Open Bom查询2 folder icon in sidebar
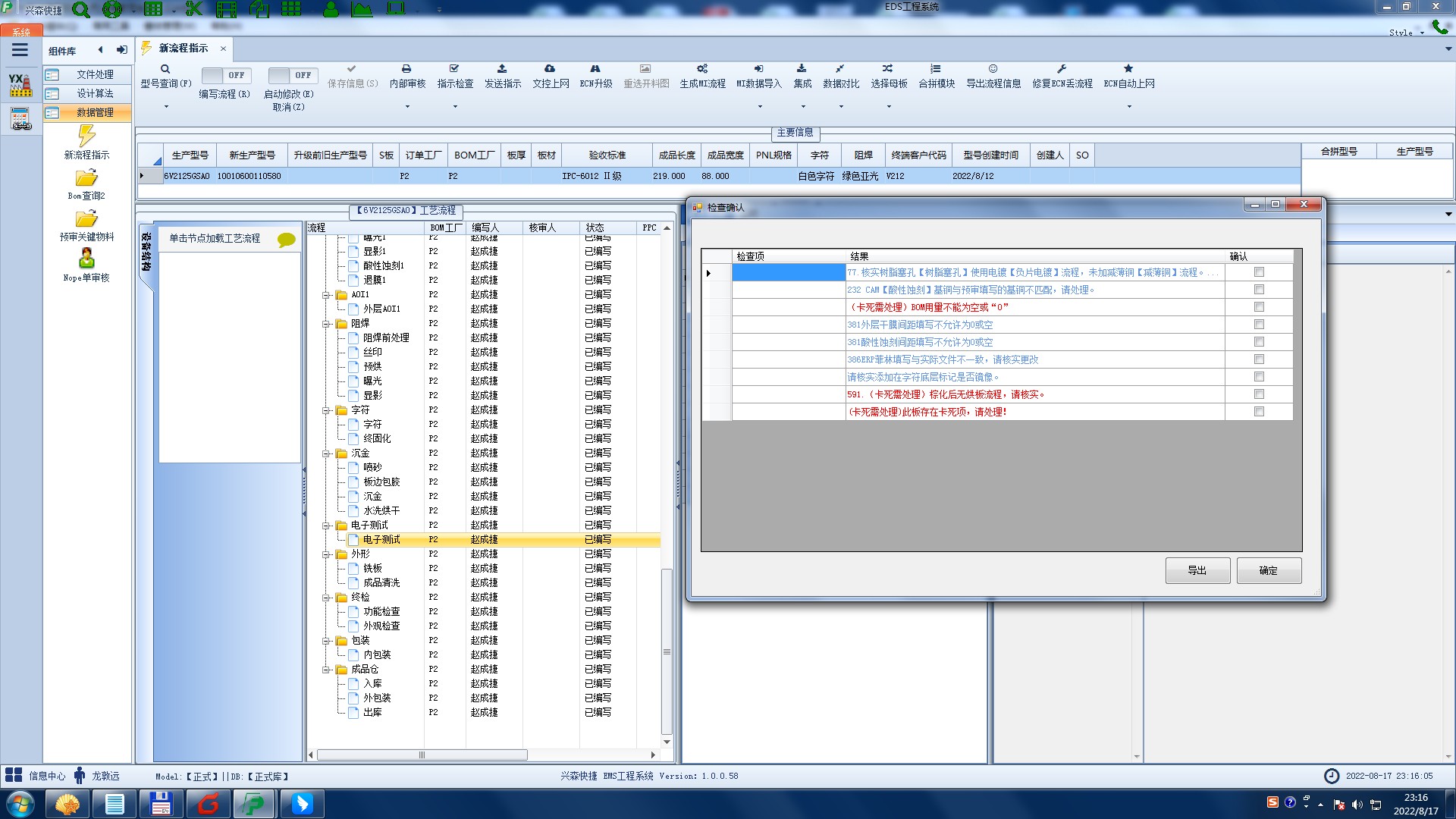1456x819 pixels. click(x=86, y=178)
